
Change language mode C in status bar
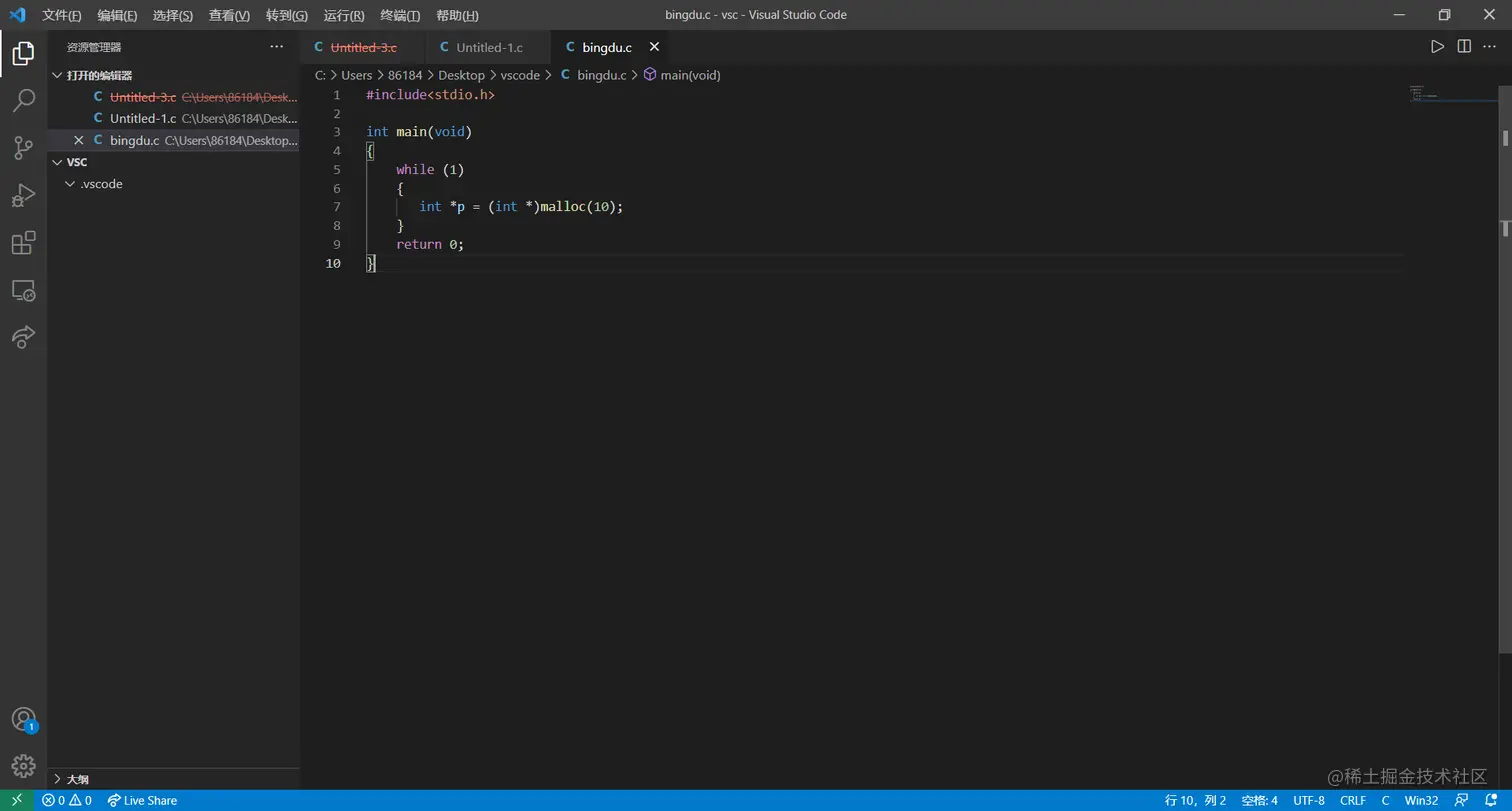(x=1385, y=800)
